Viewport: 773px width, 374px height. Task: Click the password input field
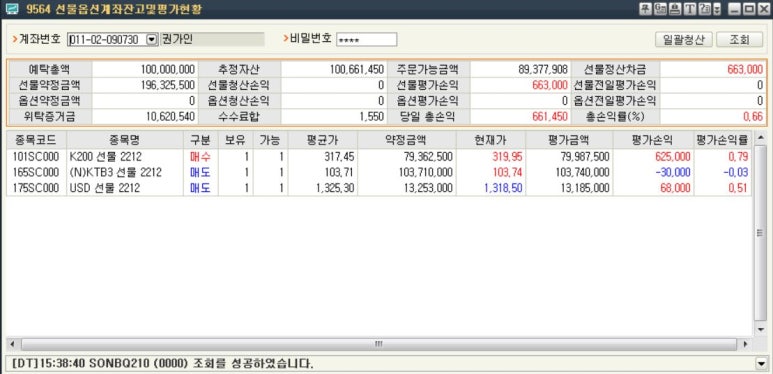(366, 40)
